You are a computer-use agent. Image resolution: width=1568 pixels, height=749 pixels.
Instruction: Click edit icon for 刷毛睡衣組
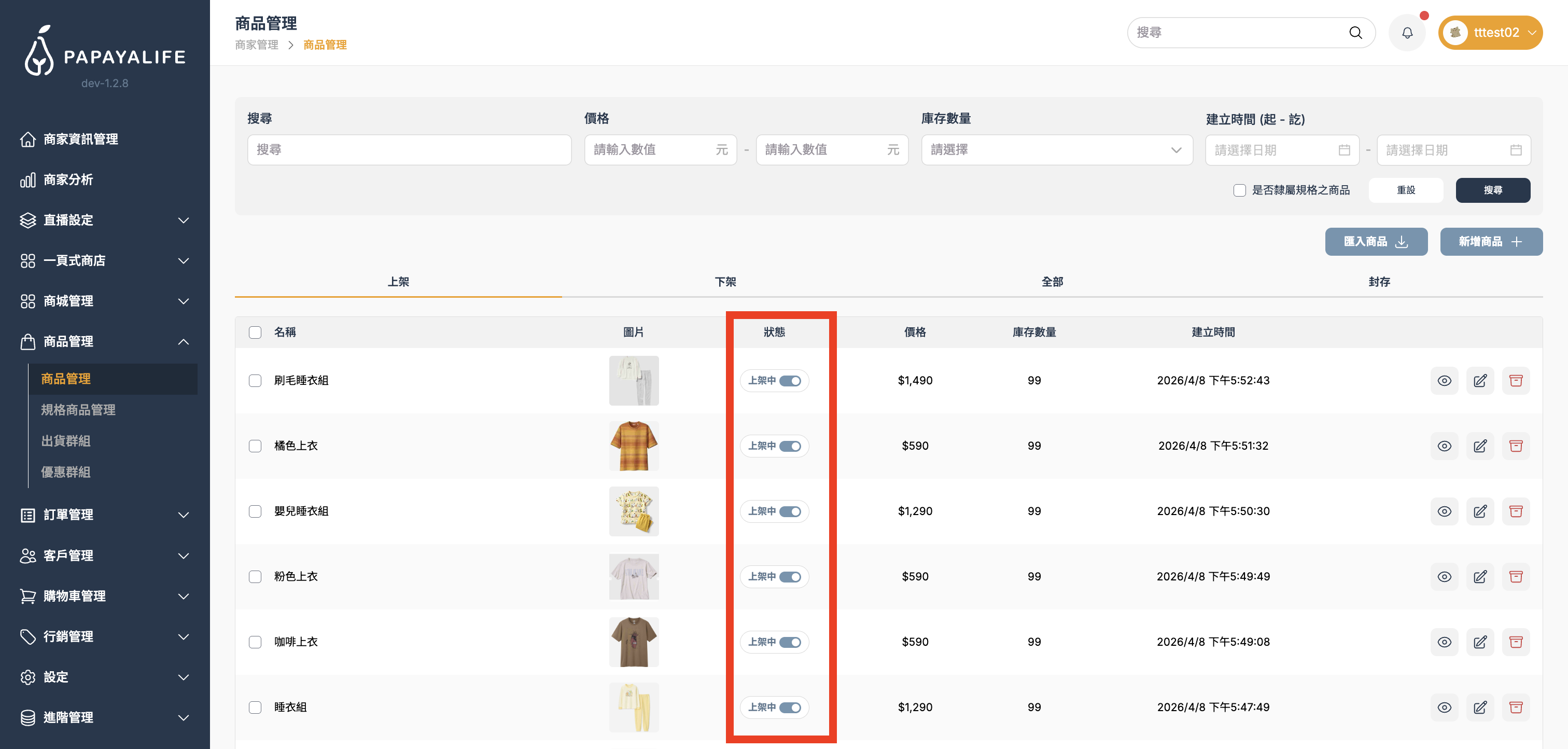click(x=1480, y=381)
